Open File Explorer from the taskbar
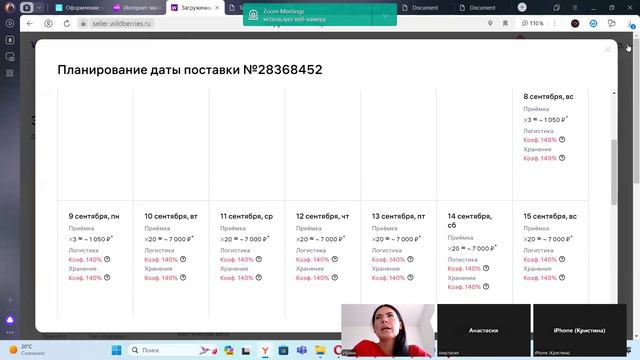The image size is (640, 360). click(320, 350)
